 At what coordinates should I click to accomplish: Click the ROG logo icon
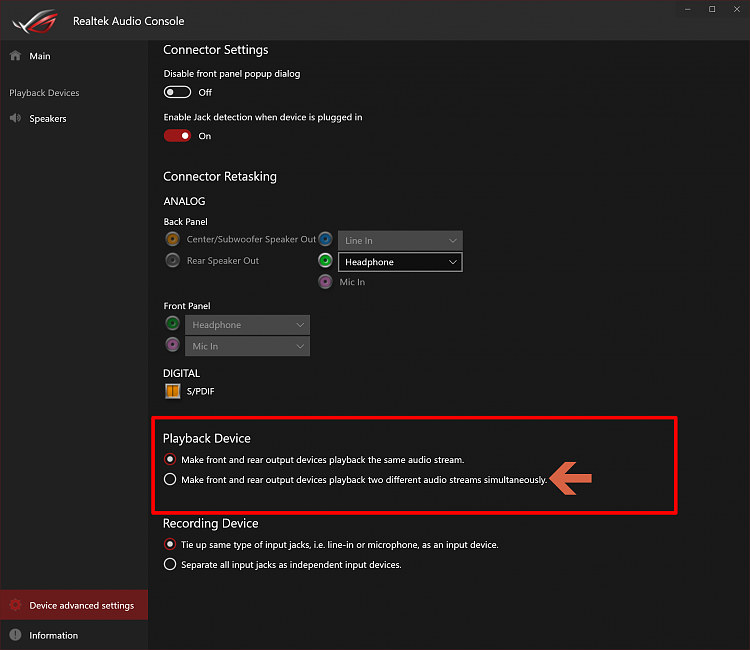point(35,22)
